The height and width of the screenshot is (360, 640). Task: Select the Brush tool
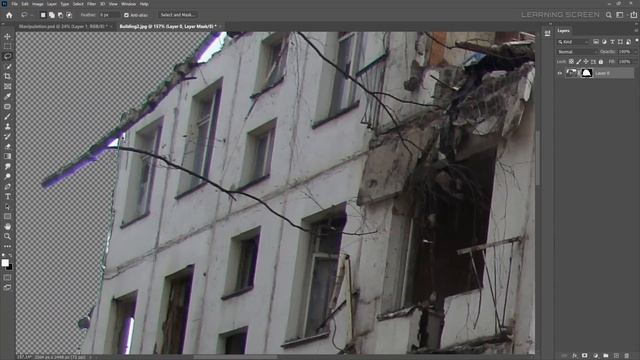pyautogui.click(x=7, y=116)
